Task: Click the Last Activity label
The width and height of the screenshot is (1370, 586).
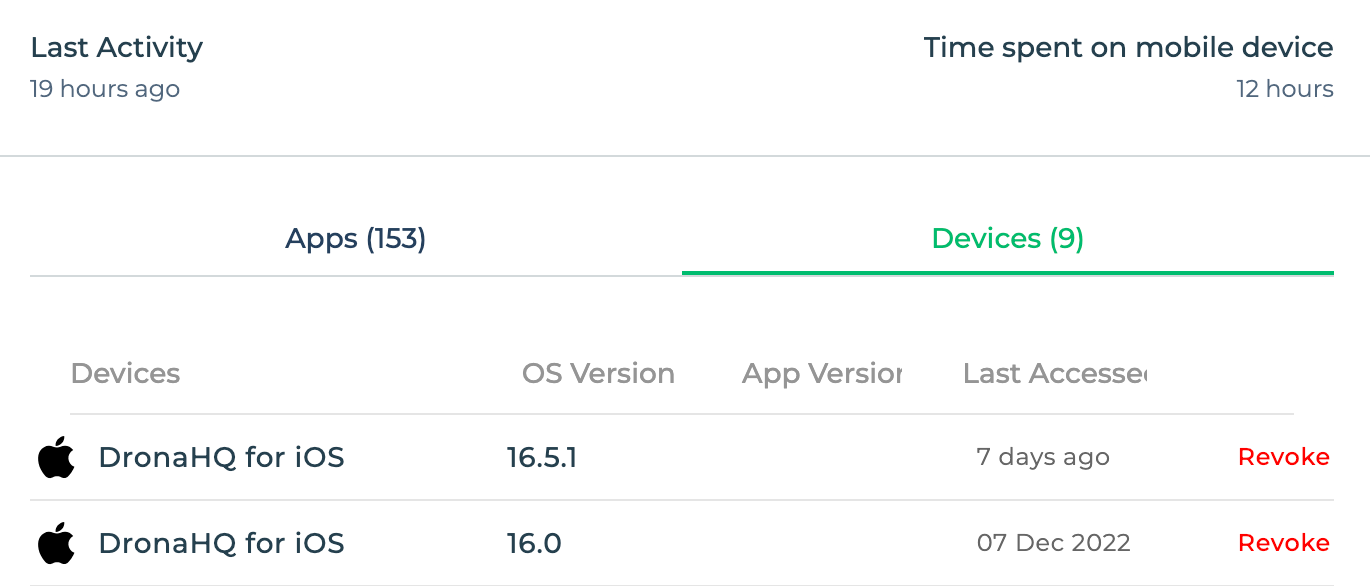Action: pos(117,47)
